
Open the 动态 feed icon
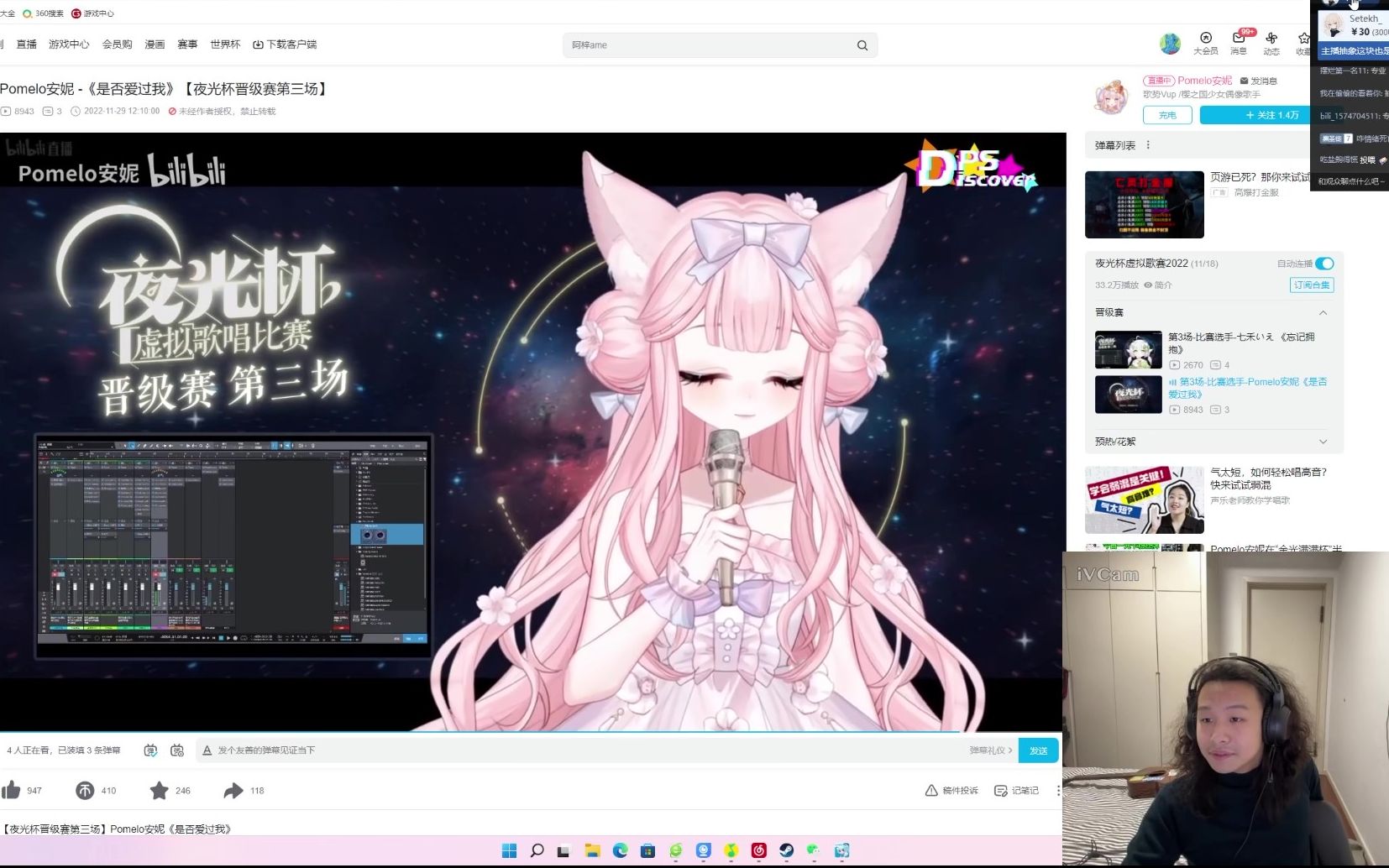point(1271,44)
